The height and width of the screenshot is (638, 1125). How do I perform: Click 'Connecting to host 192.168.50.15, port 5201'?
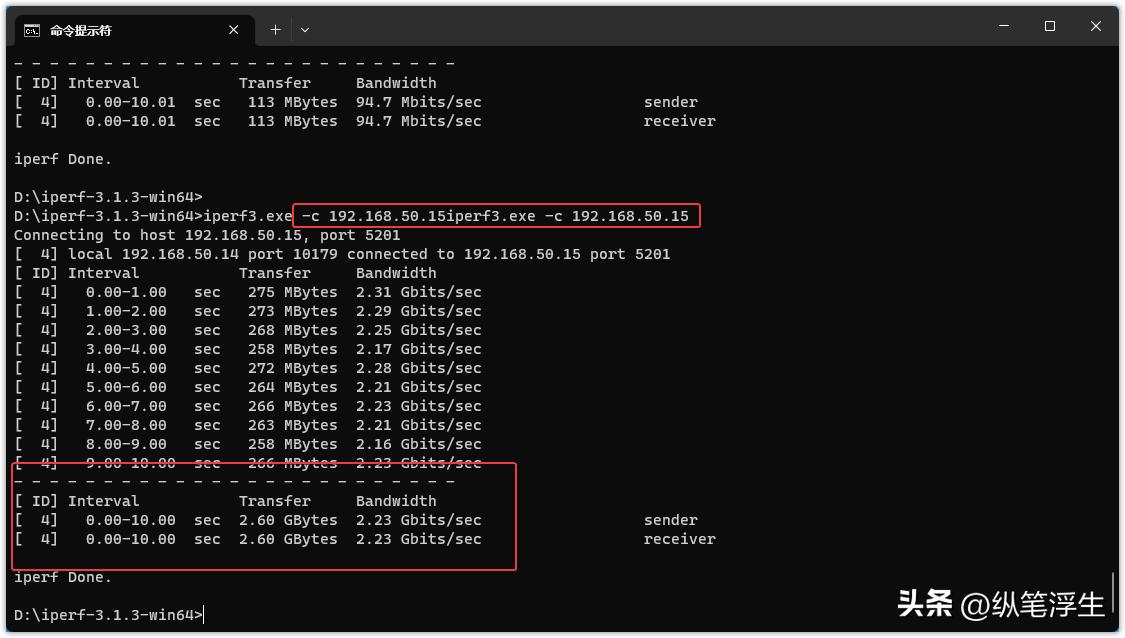pyautogui.click(x=207, y=235)
